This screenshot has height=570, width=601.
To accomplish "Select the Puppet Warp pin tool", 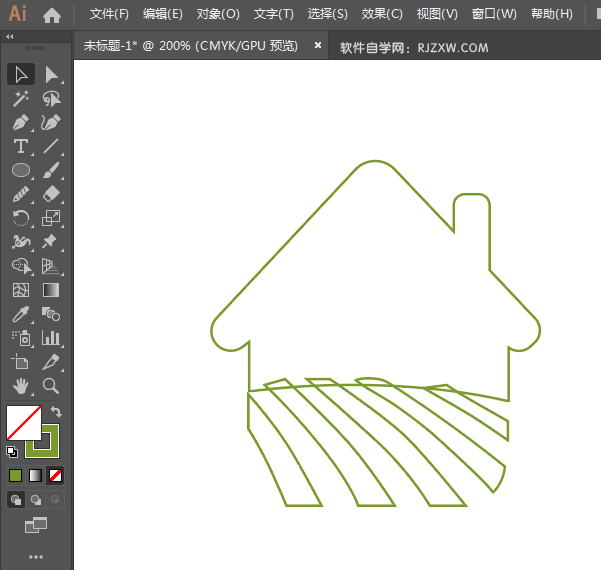I will [x=51, y=242].
